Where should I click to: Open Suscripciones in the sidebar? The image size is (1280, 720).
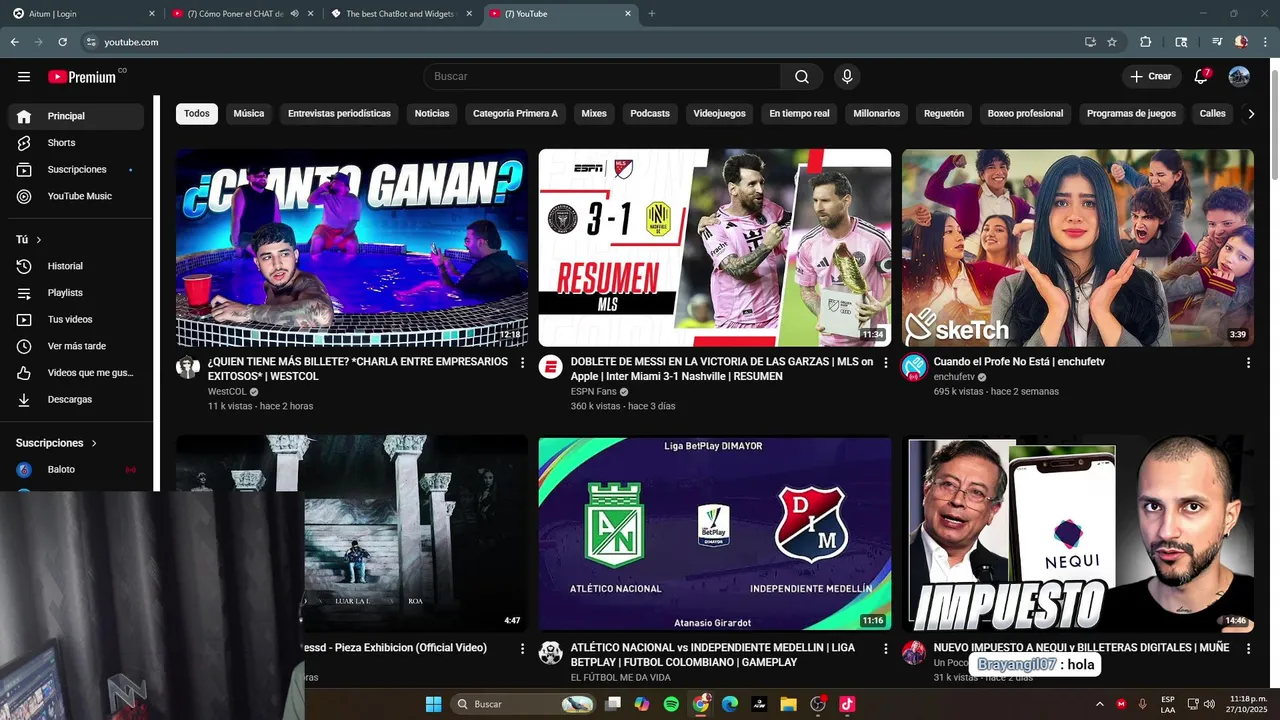click(x=76, y=170)
